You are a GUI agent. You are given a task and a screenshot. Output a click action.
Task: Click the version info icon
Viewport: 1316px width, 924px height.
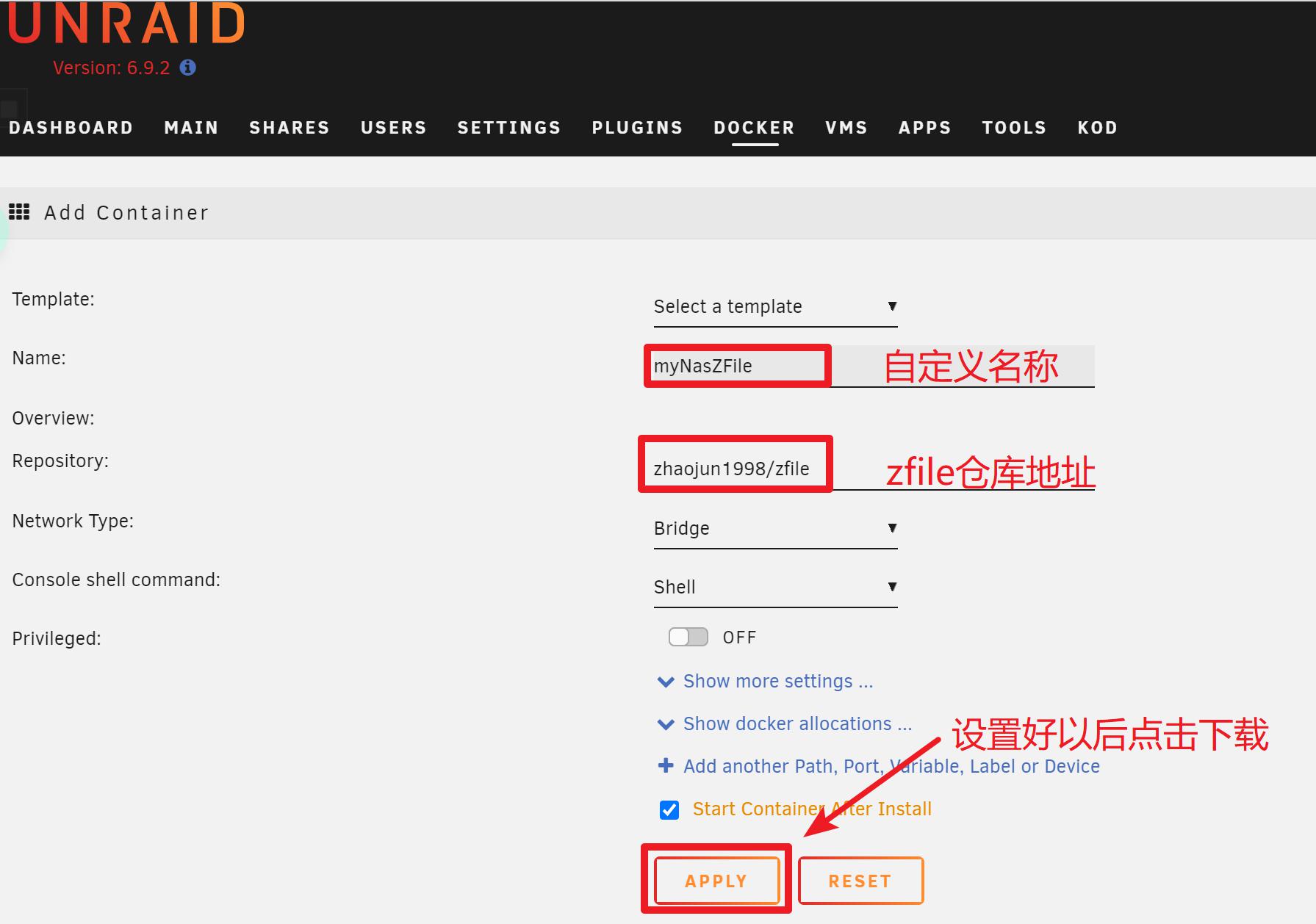coord(188,68)
